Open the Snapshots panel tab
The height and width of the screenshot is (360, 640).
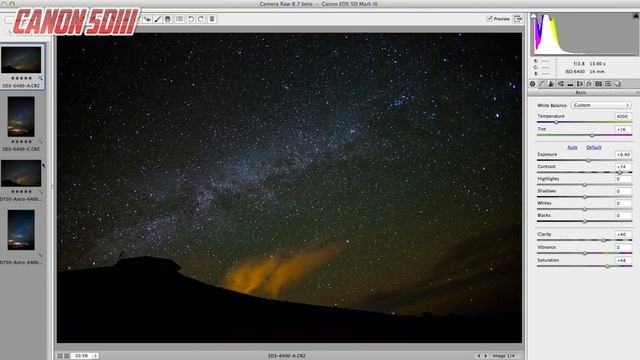618,84
